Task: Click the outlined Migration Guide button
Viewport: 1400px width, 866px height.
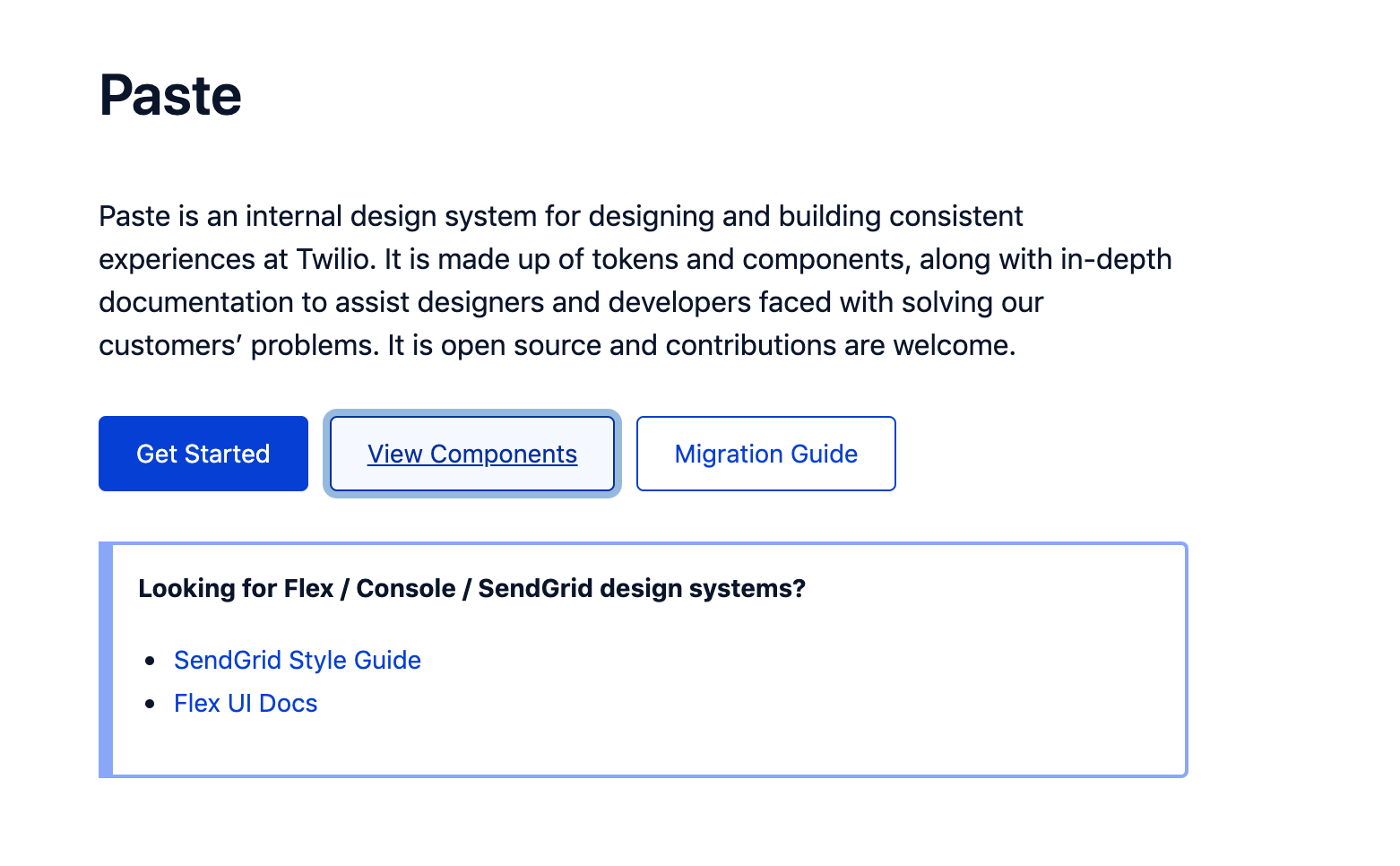Action: click(x=765, y=454)
